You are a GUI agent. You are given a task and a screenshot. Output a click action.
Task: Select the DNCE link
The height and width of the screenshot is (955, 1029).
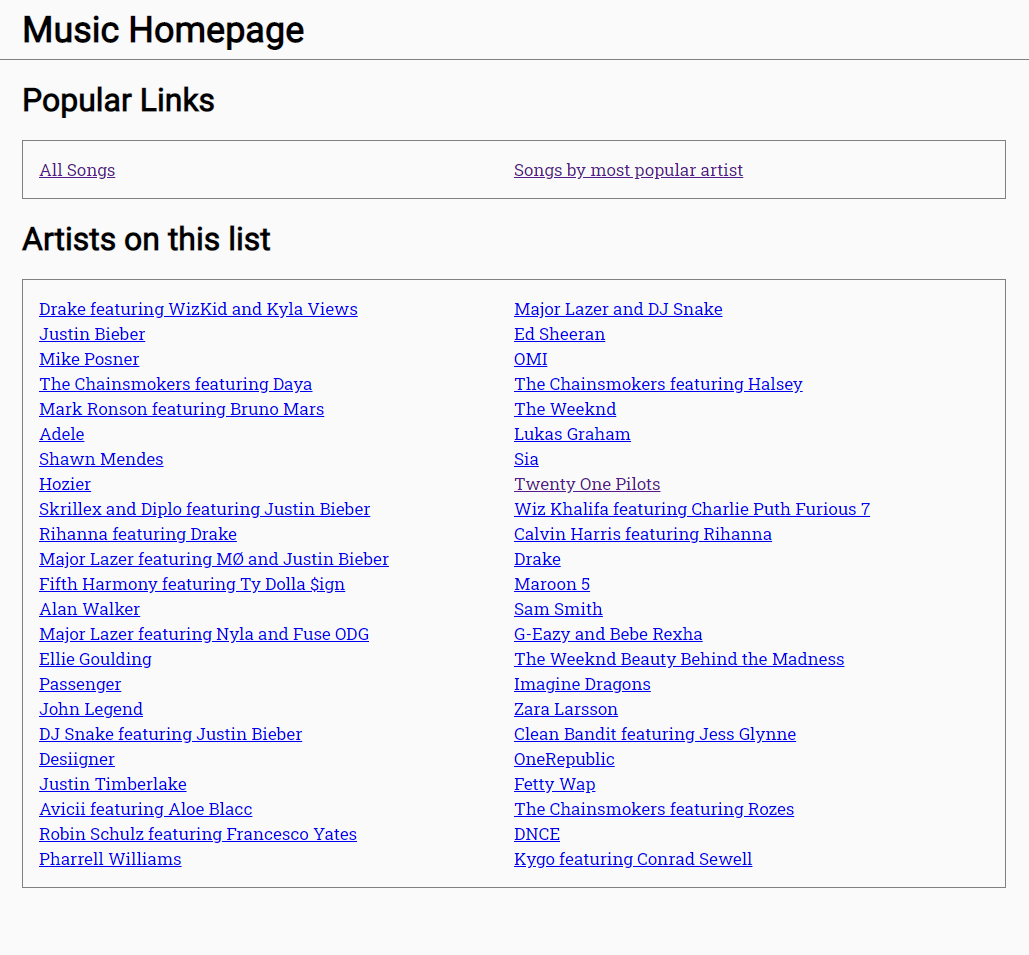coord(537,833)
